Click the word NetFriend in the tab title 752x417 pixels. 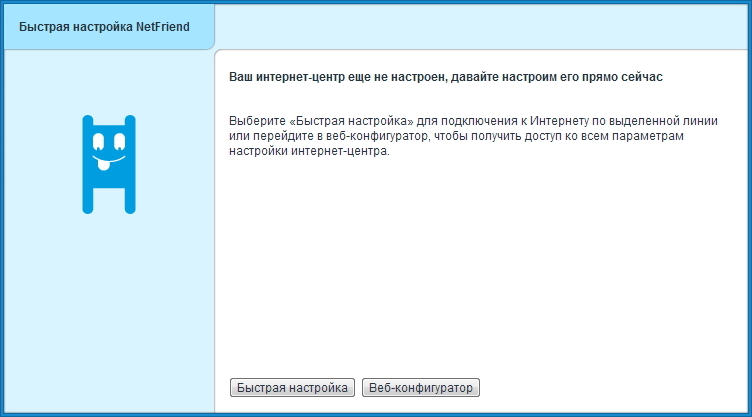click(x=163, y=27)
